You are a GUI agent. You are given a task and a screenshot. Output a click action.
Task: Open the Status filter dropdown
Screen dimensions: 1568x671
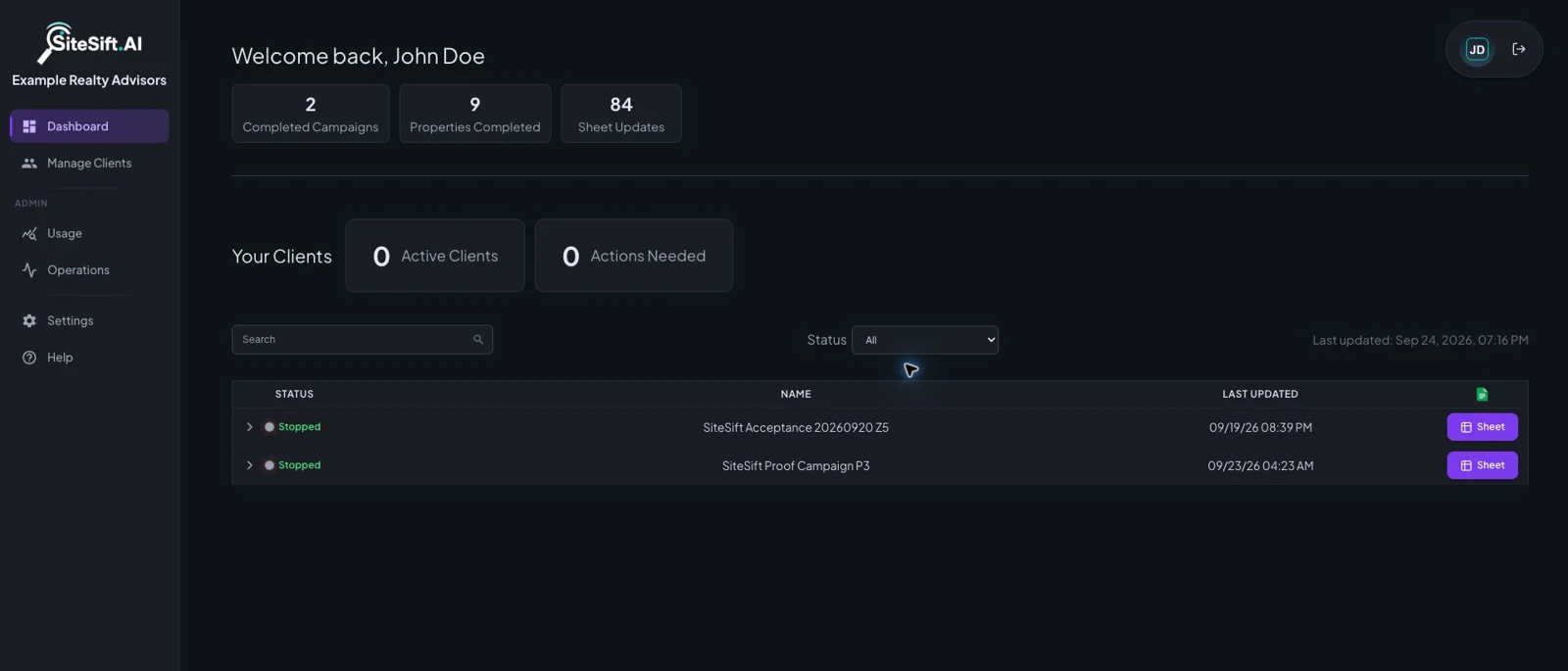(925, 340)
